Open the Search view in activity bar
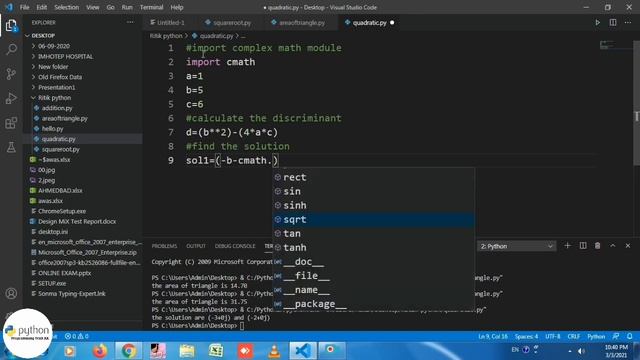The height and width of the screenshot is (360, 640). 11,50
